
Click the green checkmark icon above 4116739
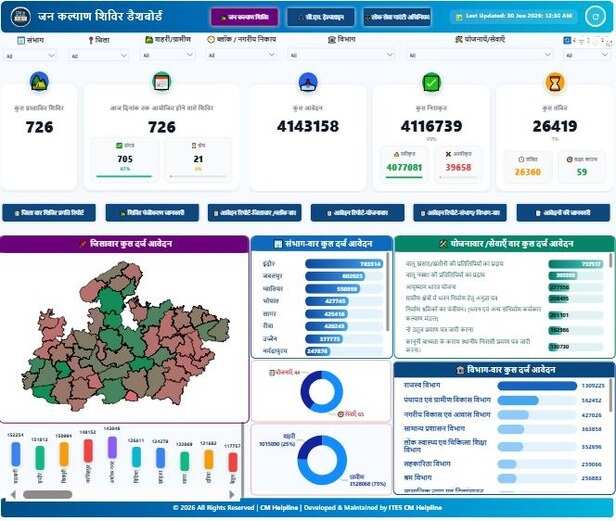pos(431,82)
